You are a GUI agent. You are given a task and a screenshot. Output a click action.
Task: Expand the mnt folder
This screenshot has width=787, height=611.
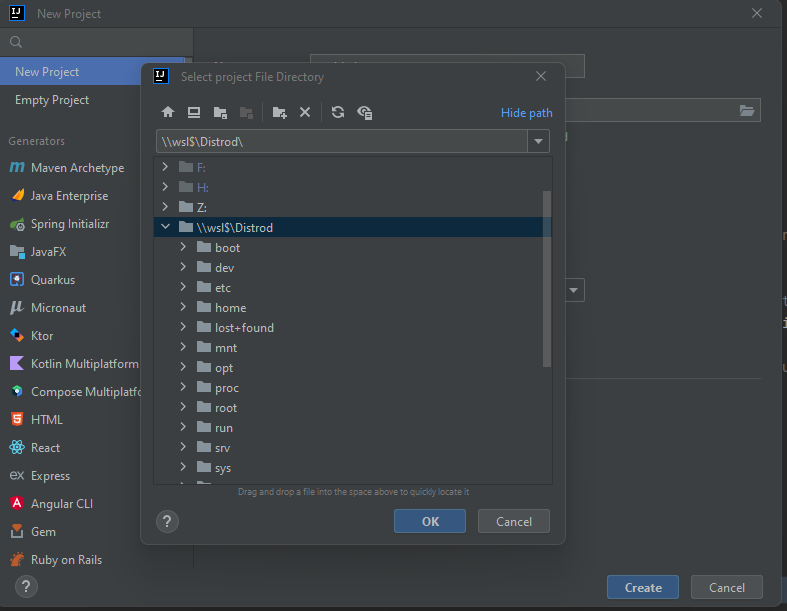[x=183, y=347]
